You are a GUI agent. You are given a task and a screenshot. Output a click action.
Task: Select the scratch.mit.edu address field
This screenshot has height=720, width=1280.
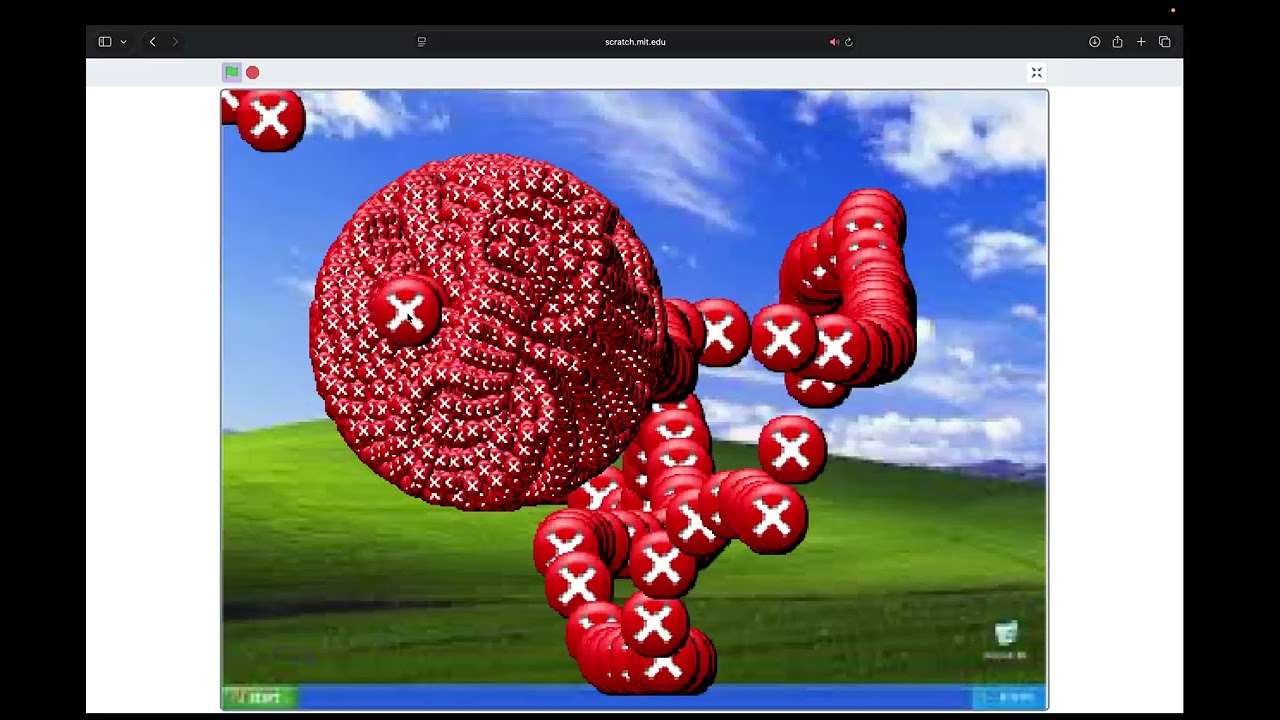pyautogui.click(x=635, y=42)
